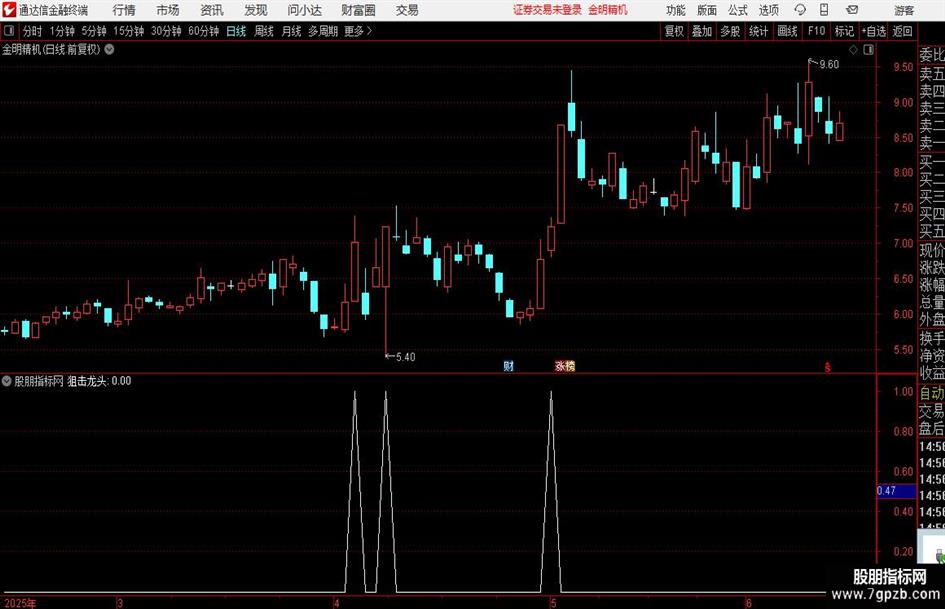Switch to the 分时 period tab

pyautogui.click(x=33, y=31)
